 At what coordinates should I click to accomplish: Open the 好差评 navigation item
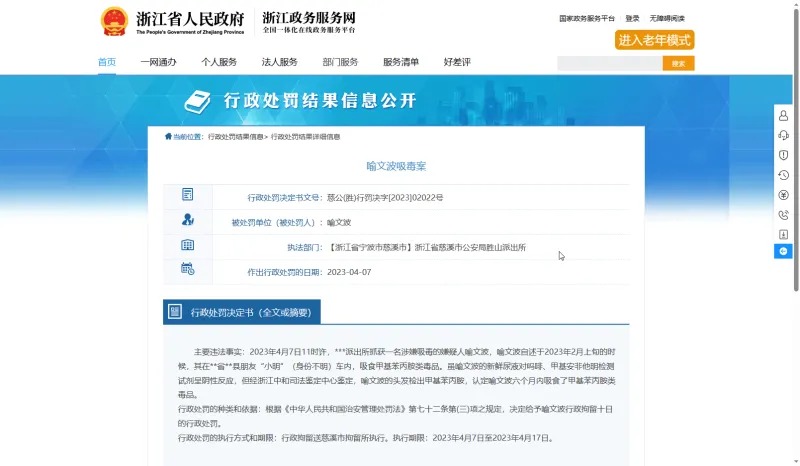(457, 62)
